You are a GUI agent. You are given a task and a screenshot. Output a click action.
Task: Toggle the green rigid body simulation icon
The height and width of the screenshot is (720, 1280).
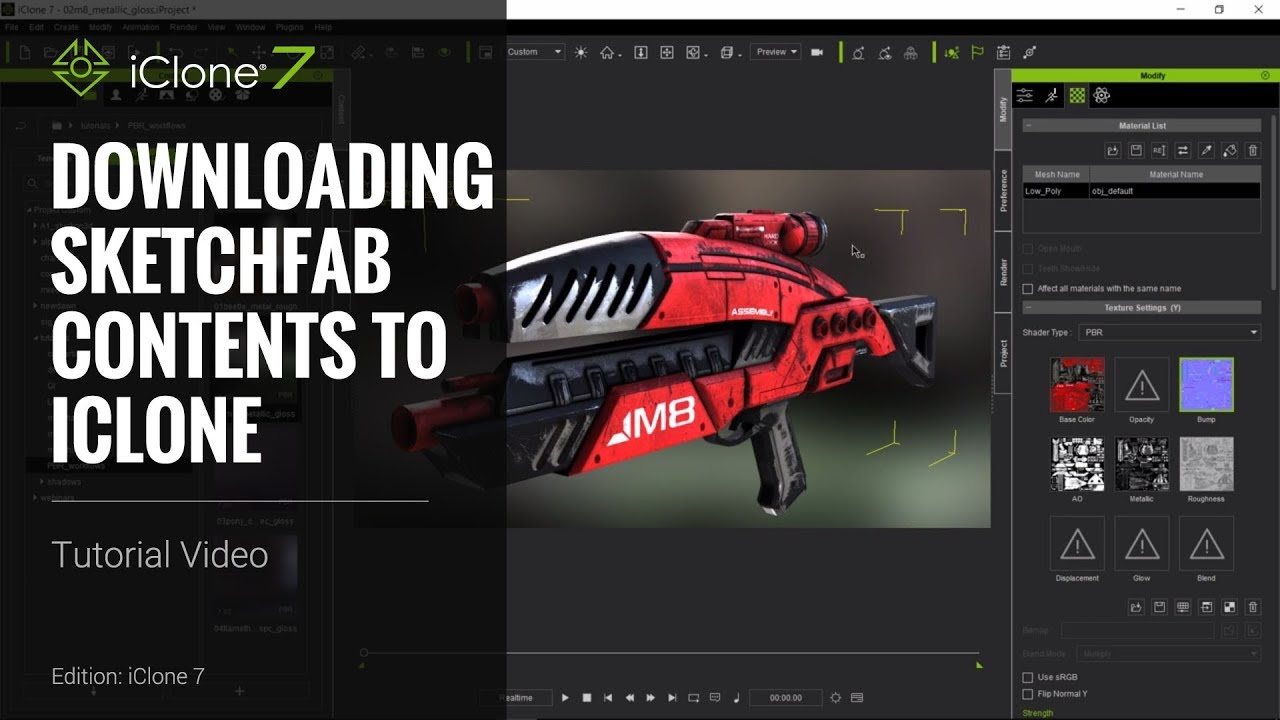(x=951, y=52)
